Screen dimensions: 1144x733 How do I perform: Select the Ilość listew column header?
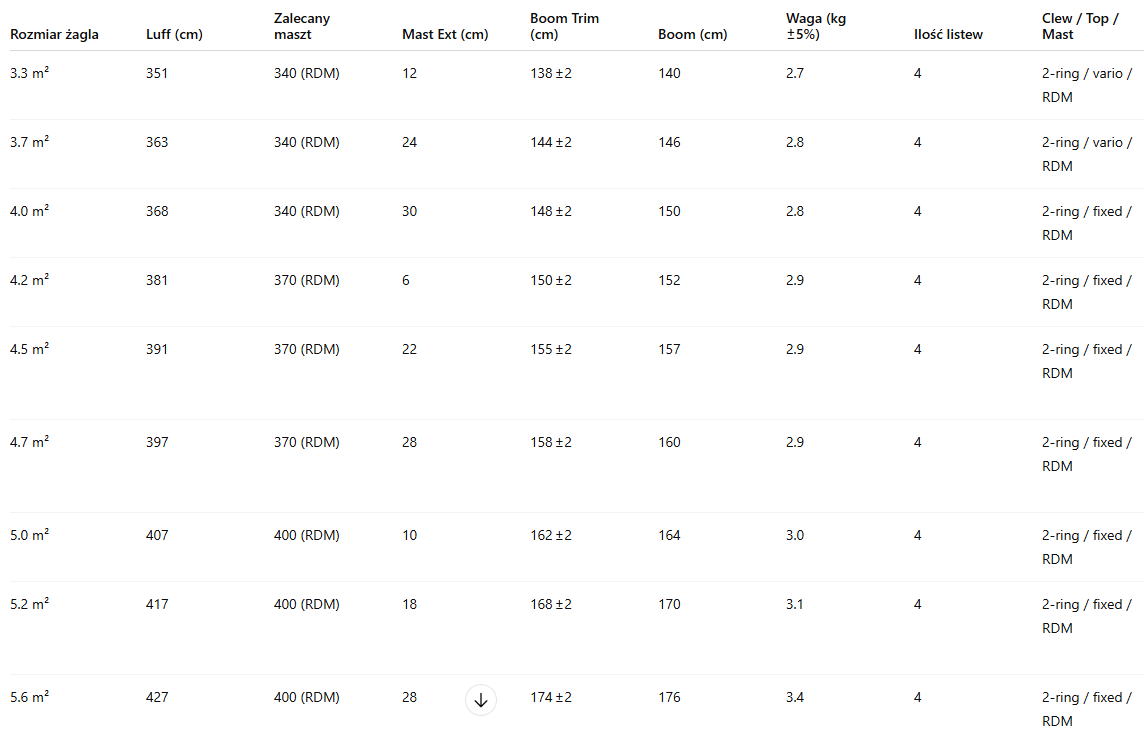click(x=948, y=35)
